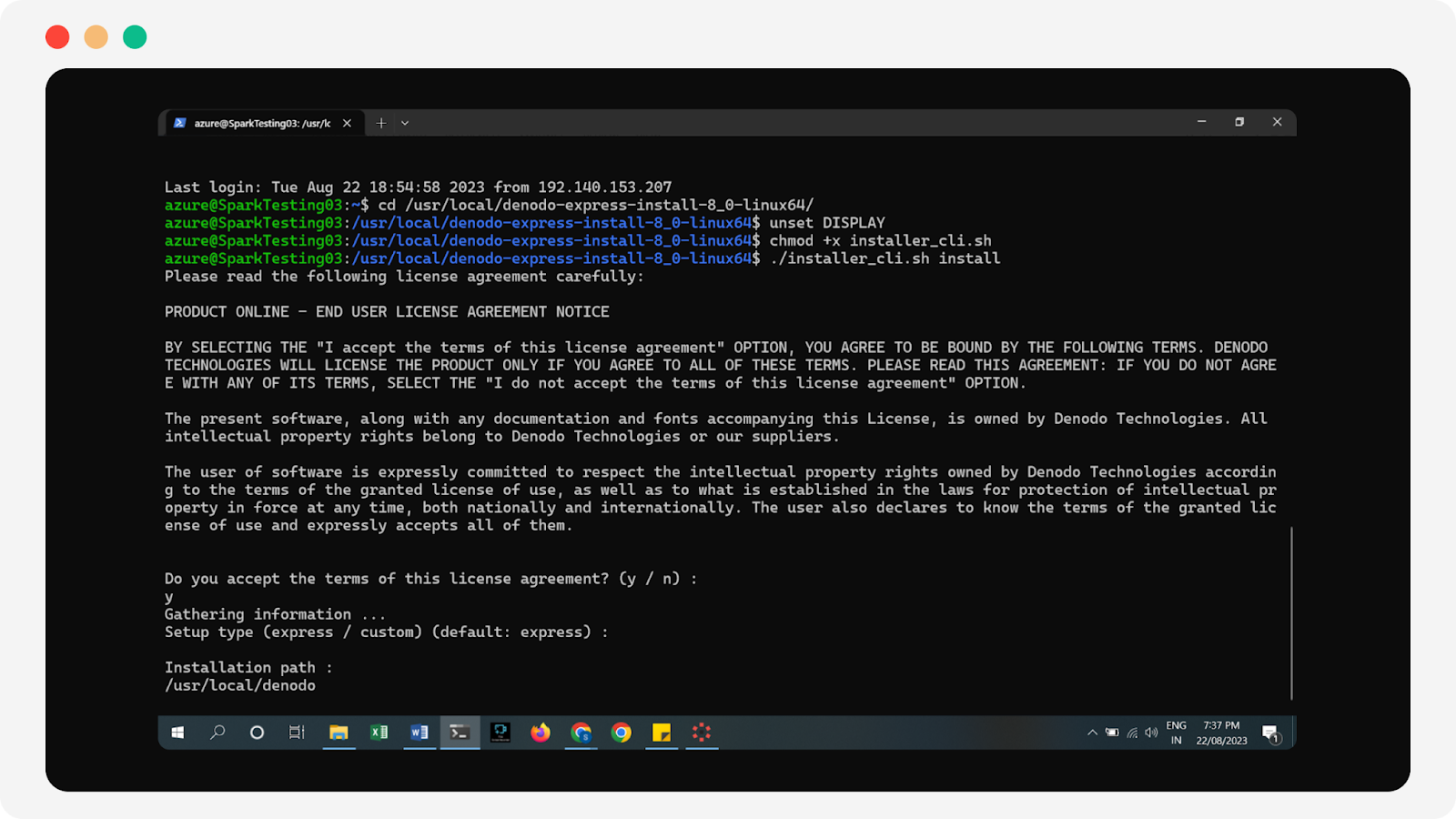1456x819 pixels.
Task: Click the green macOS-style dot
Action: click(x=135, y=37)
